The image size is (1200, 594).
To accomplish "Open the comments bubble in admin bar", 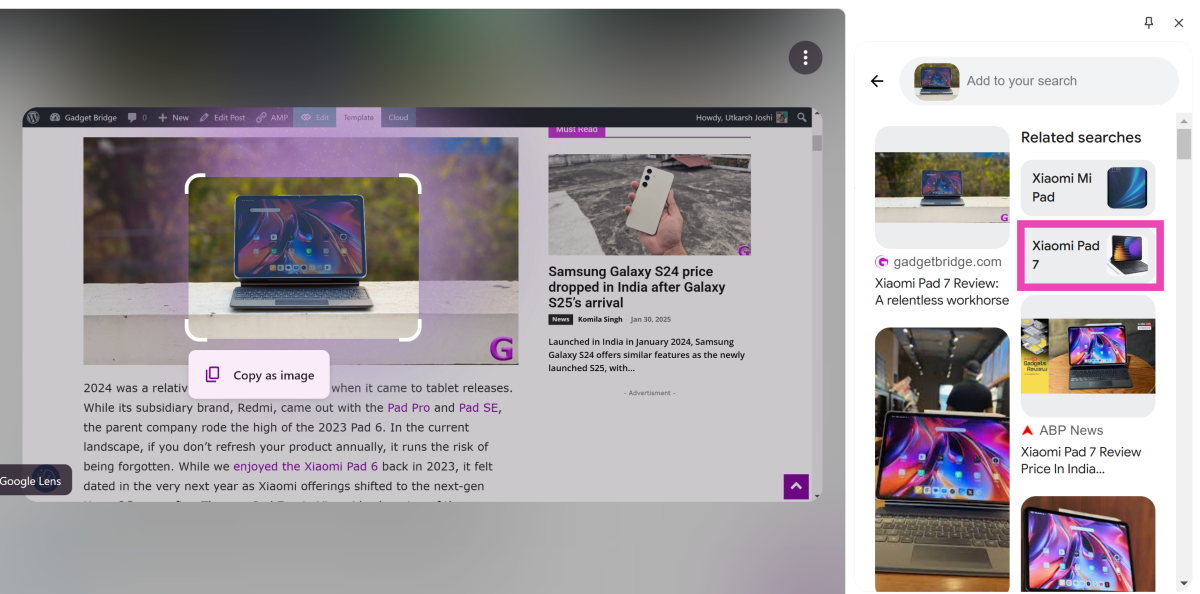I will coord(137,117).
